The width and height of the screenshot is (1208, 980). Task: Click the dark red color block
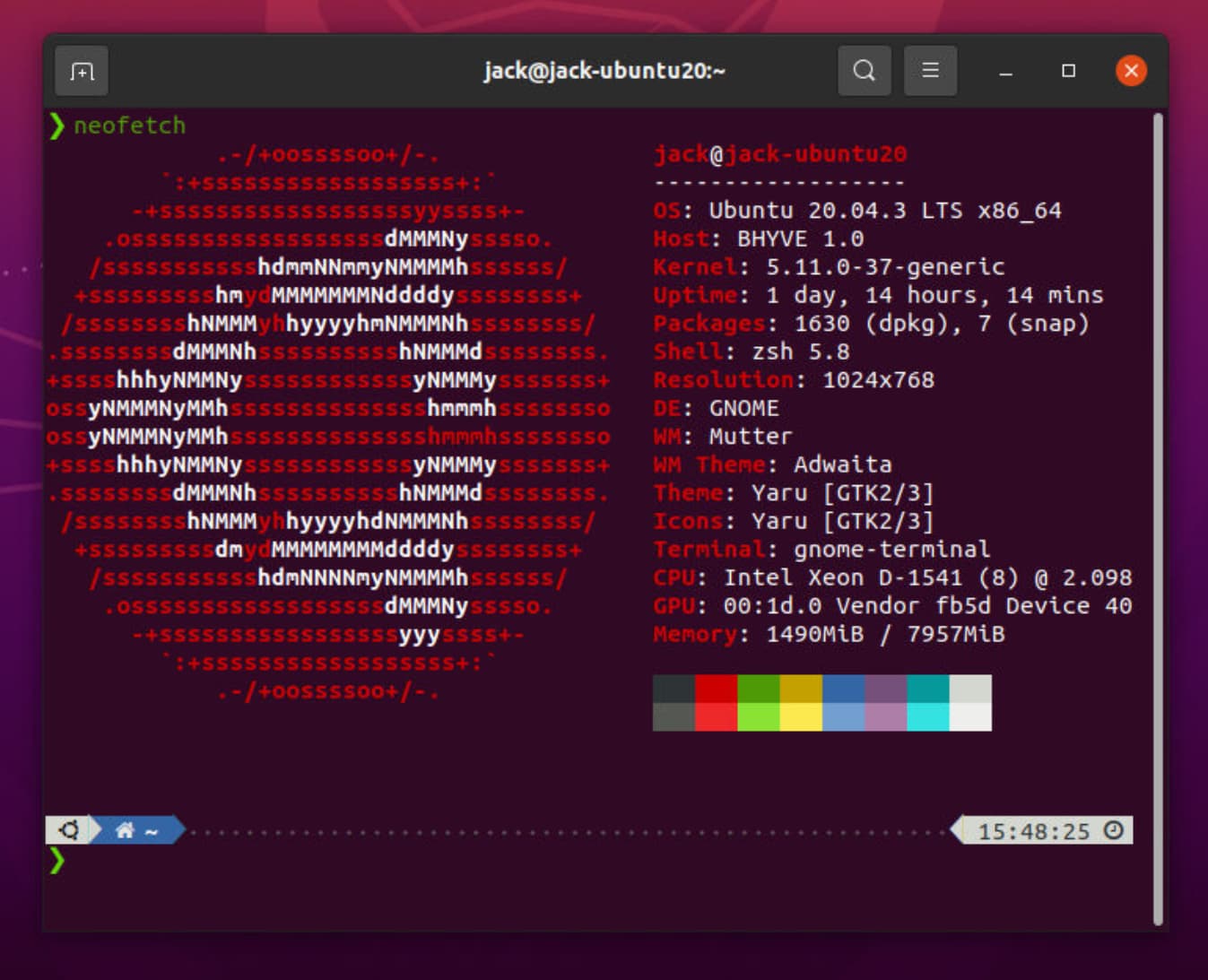[x=717, y=689]
